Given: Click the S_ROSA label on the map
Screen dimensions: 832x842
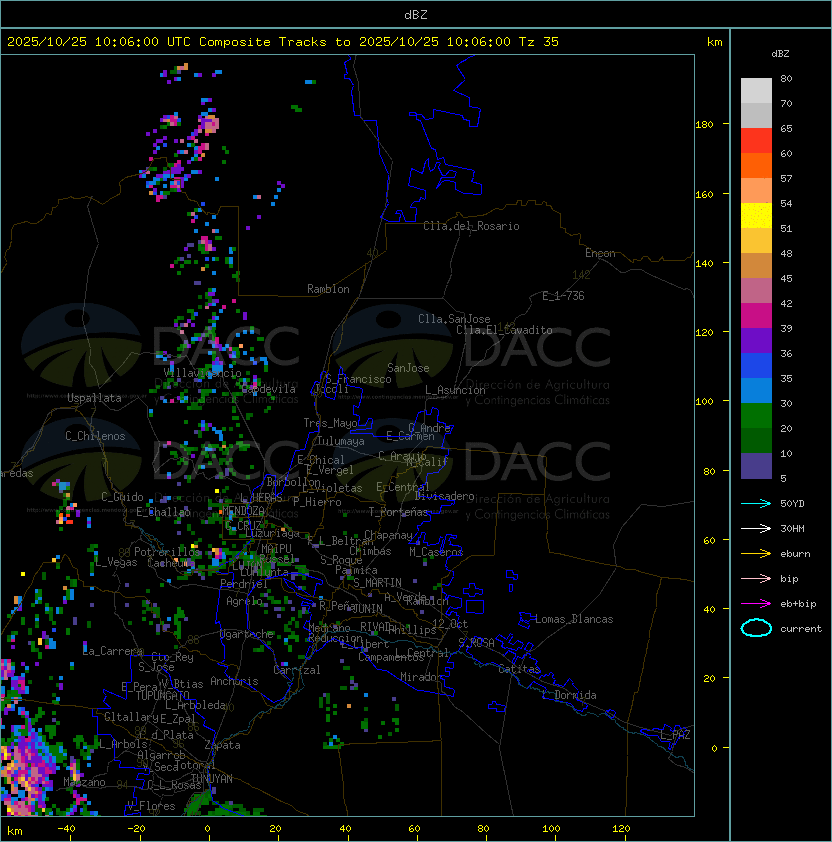Looking at the screenshot, I should tap(476, 642).
